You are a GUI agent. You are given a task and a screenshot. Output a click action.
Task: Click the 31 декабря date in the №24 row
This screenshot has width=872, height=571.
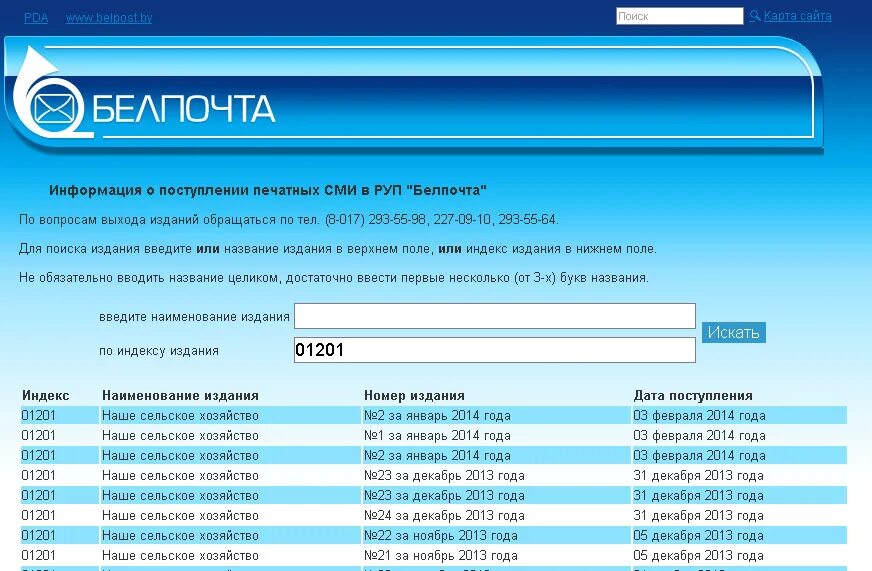698,515
